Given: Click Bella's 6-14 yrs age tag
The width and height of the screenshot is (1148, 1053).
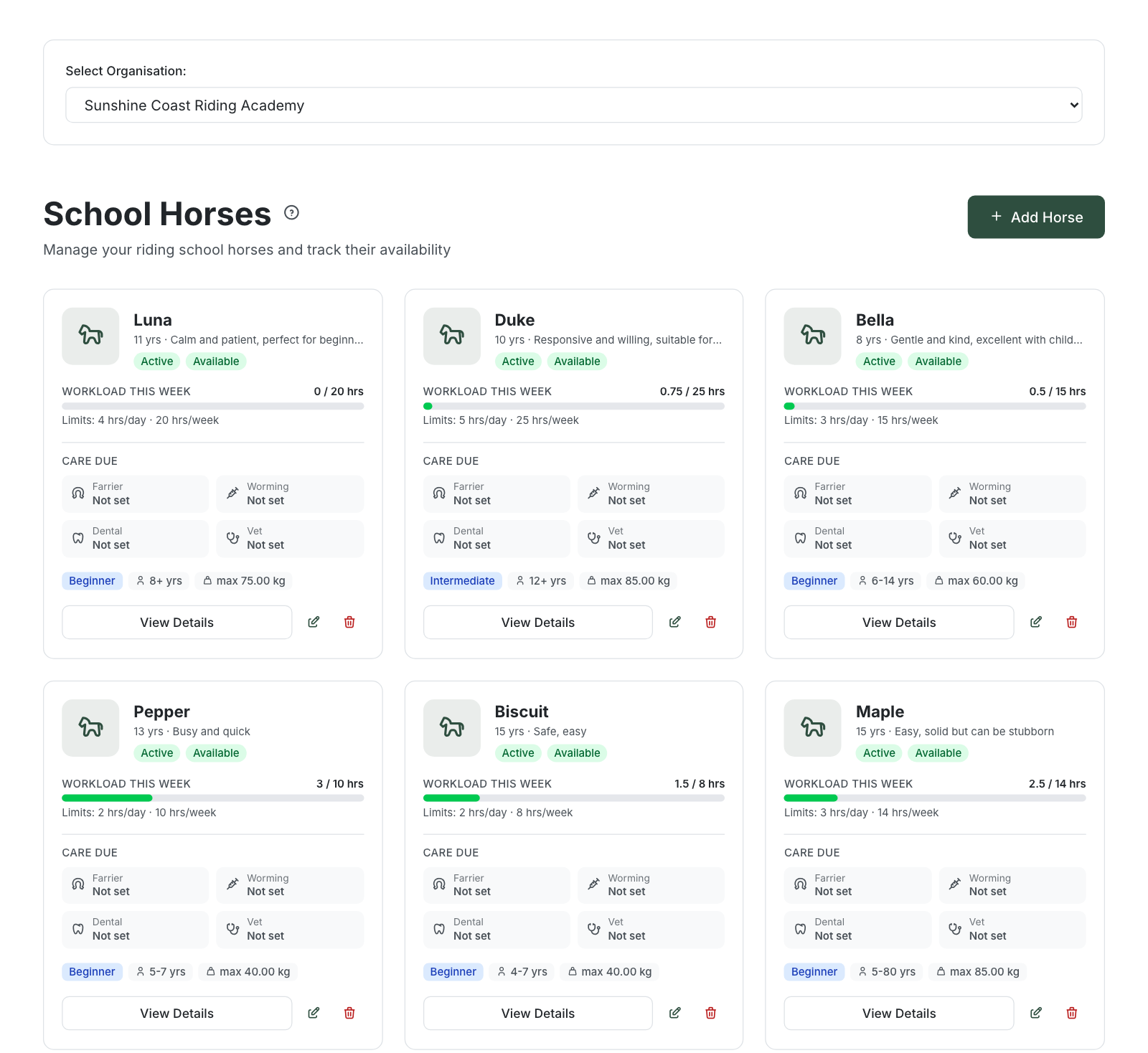Looking at the screenshot, I should point(885,580).
